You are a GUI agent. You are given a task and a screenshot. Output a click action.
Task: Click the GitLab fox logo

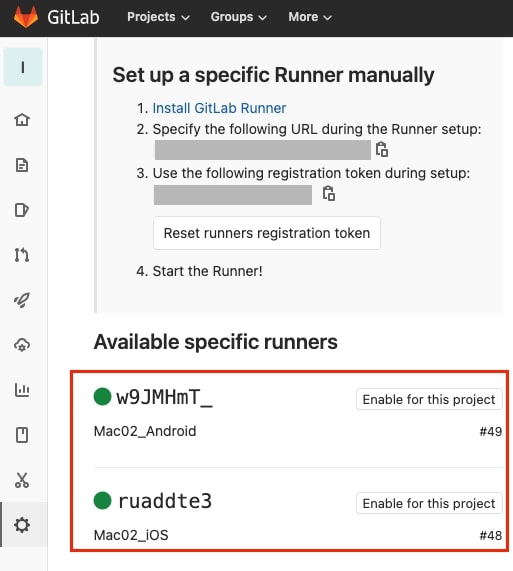click(x=25, y=17)
